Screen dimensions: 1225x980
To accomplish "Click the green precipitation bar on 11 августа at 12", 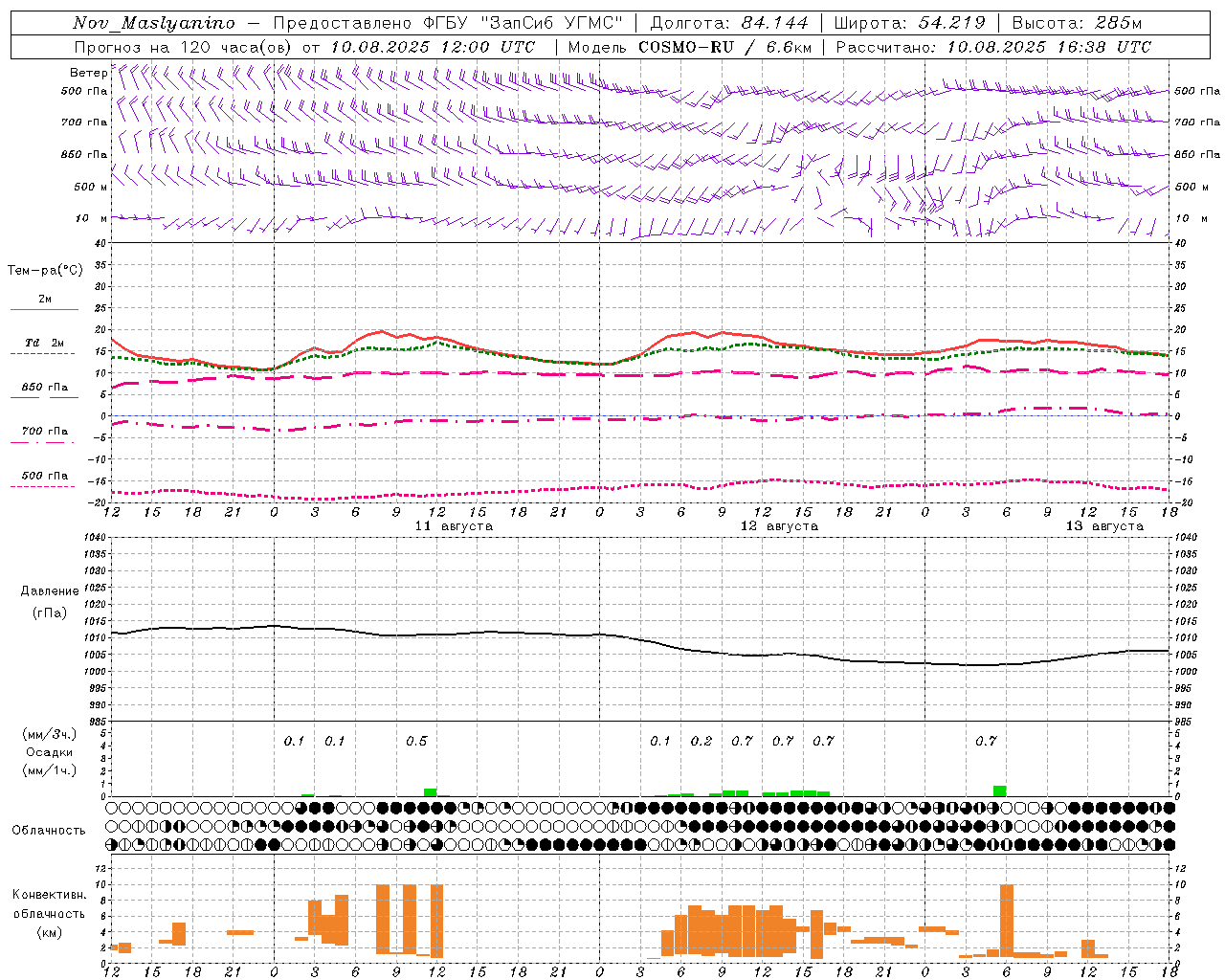I will click(x=430, y=792).
